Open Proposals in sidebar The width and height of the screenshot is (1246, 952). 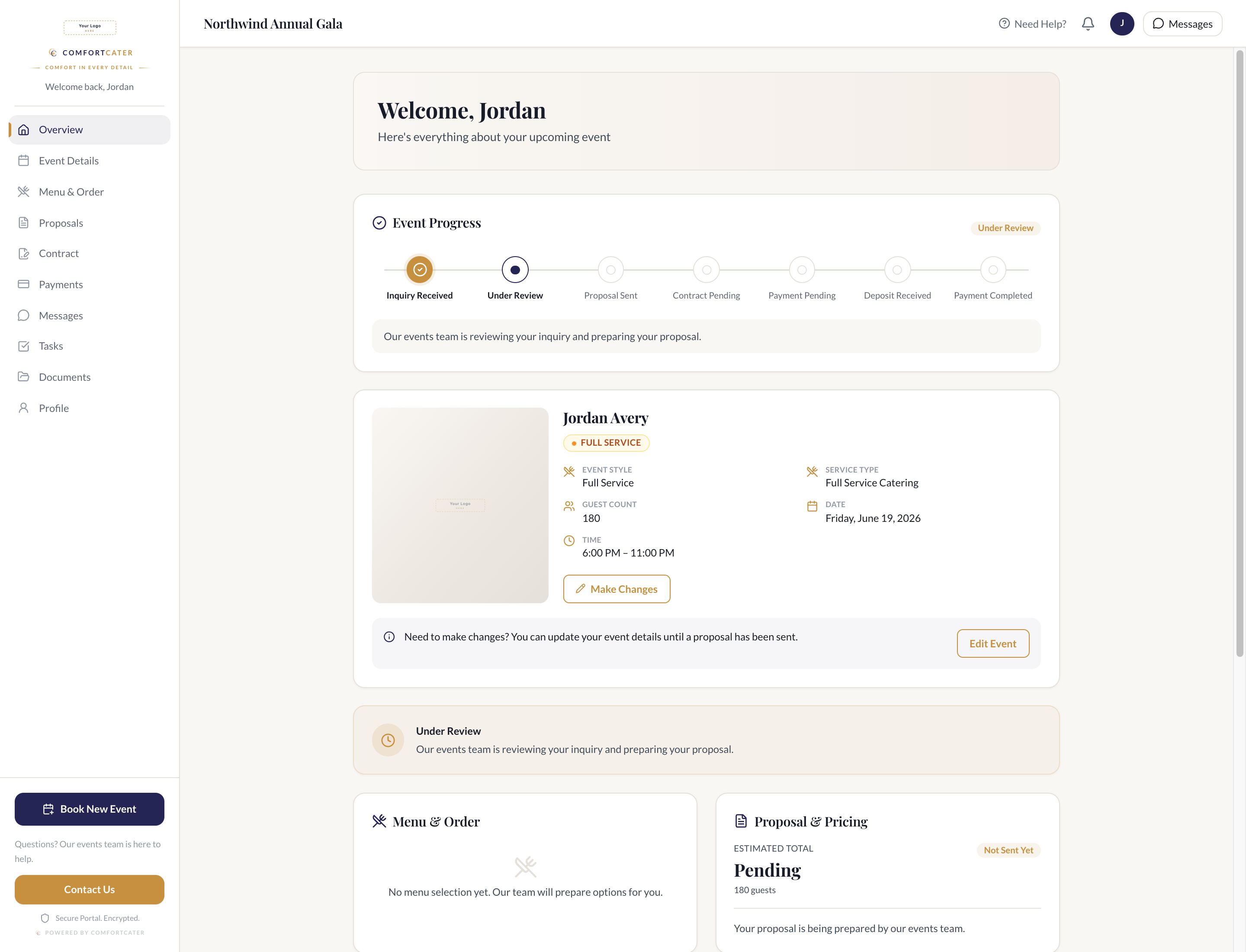click(90, 223)
